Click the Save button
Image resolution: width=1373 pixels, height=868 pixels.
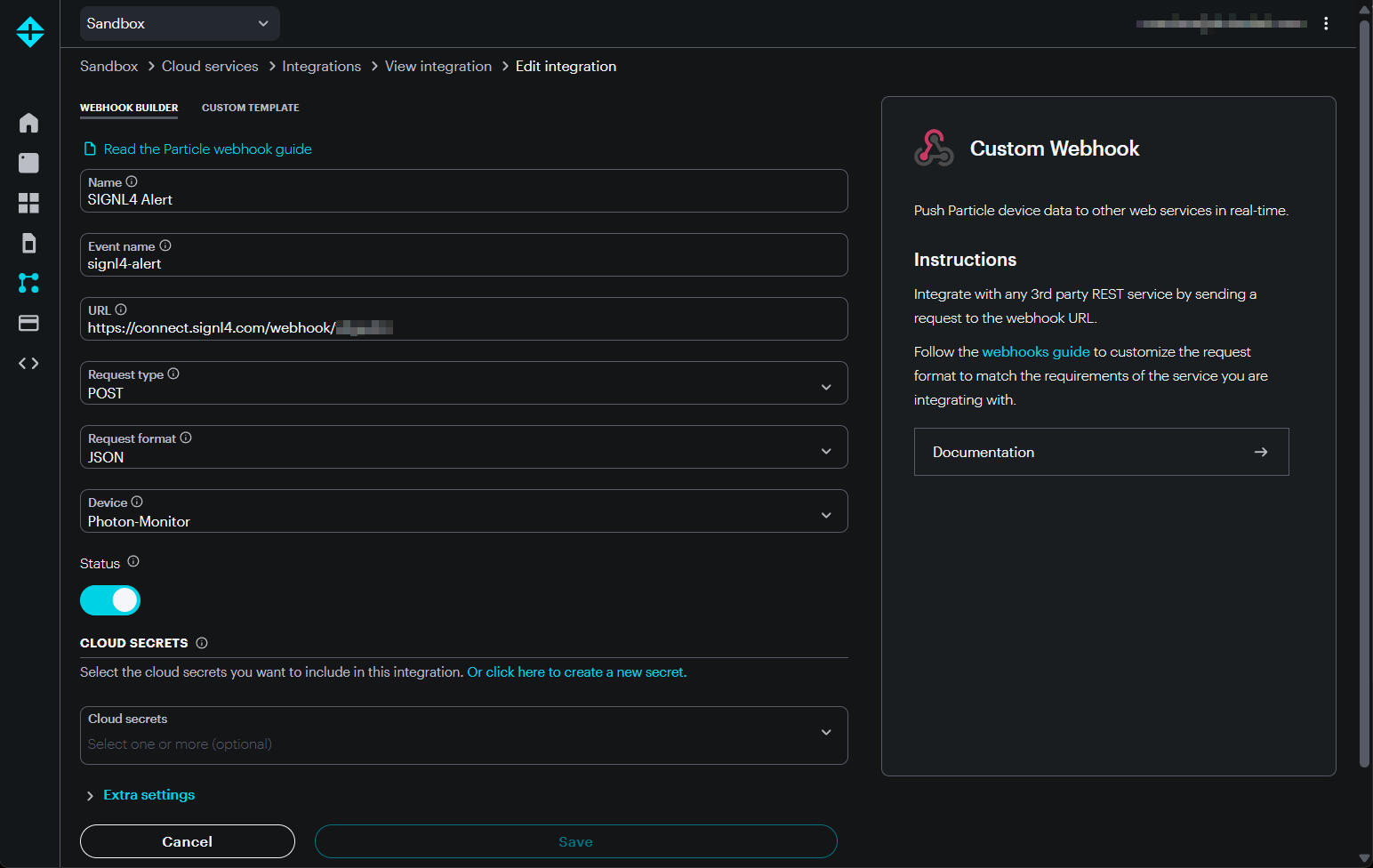click(576, 841)
